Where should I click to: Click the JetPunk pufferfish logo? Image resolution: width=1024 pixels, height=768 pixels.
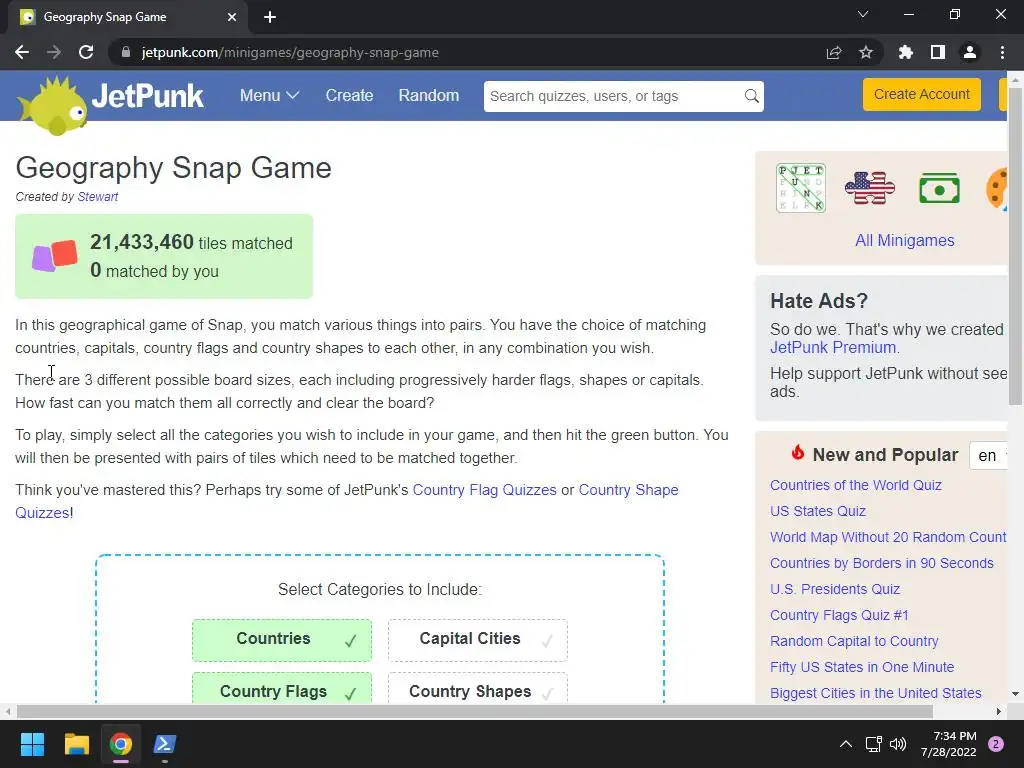[x=54, y=104]
